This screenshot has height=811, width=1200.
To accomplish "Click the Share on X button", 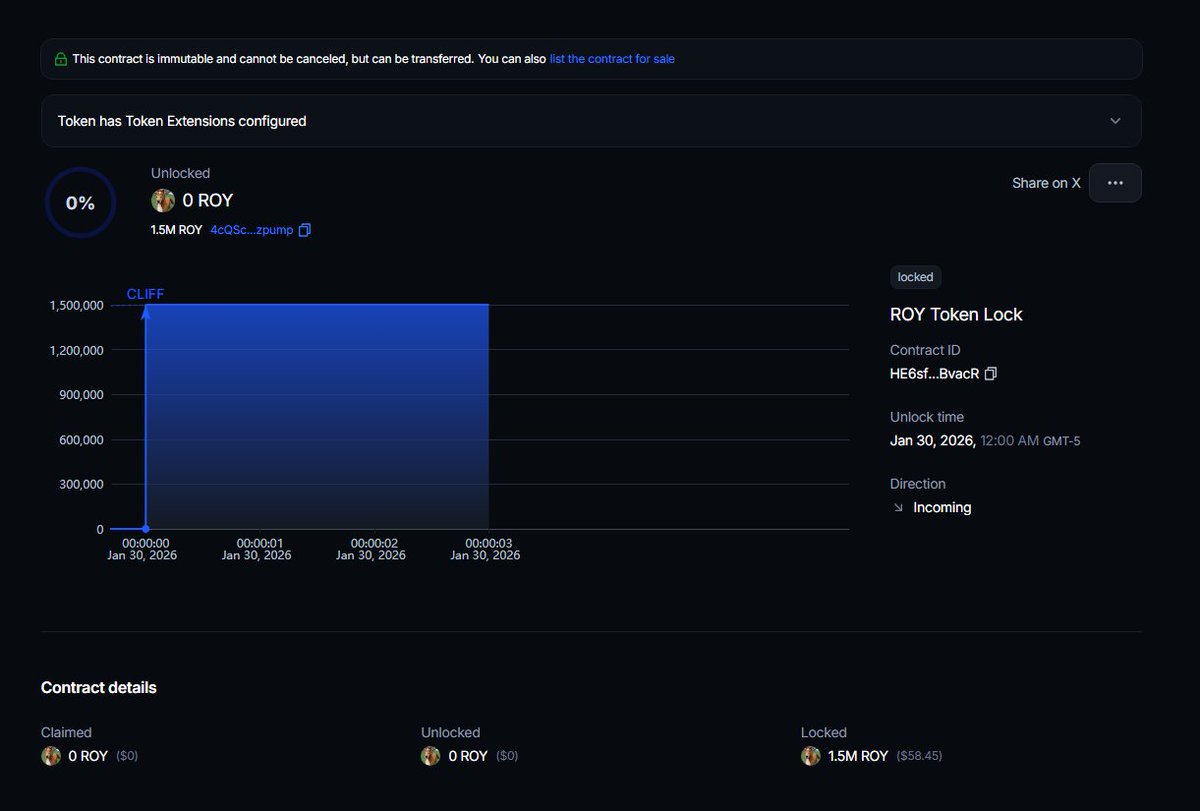I will tap(1046, 183).
